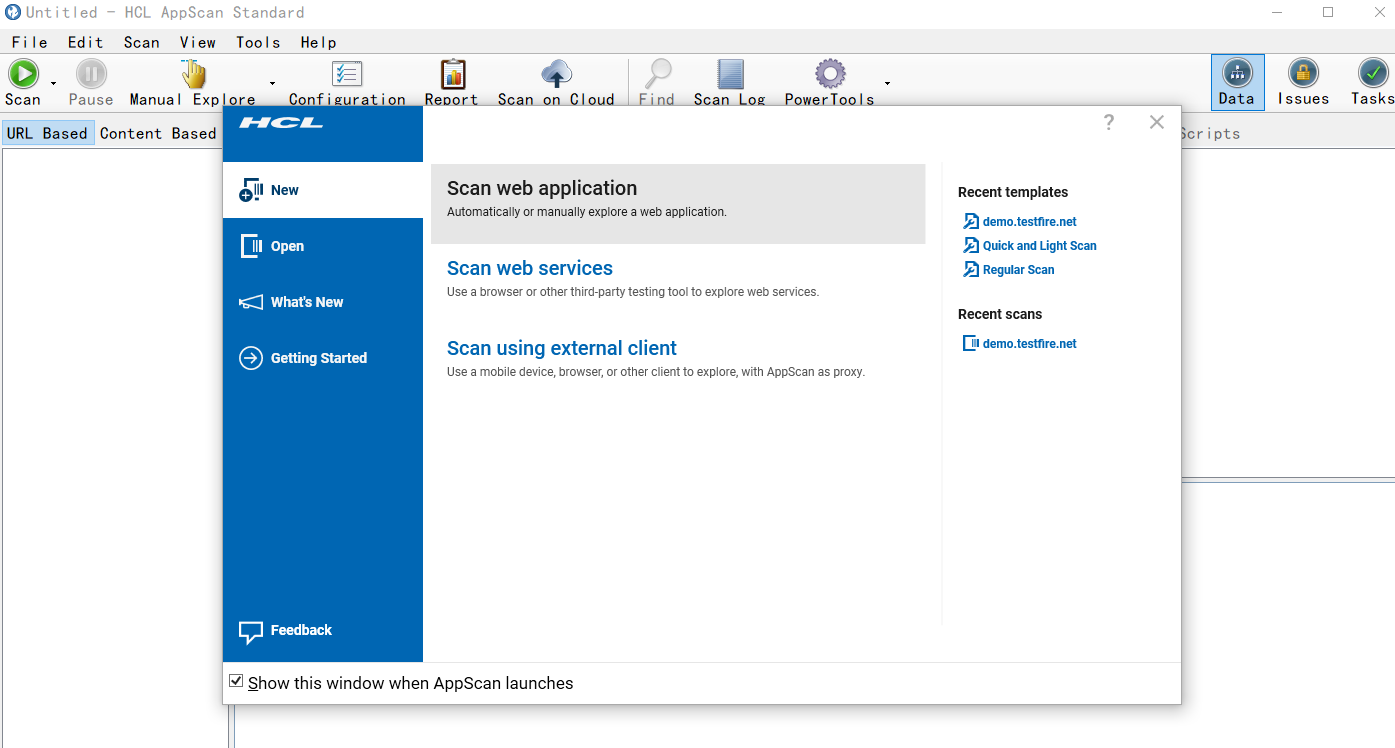Image resolution: width=1395 pixels, height=748 pixels.
Task: Open Quick and Light Scan template
Action: pyautogui.click(x=1040, y=246)
